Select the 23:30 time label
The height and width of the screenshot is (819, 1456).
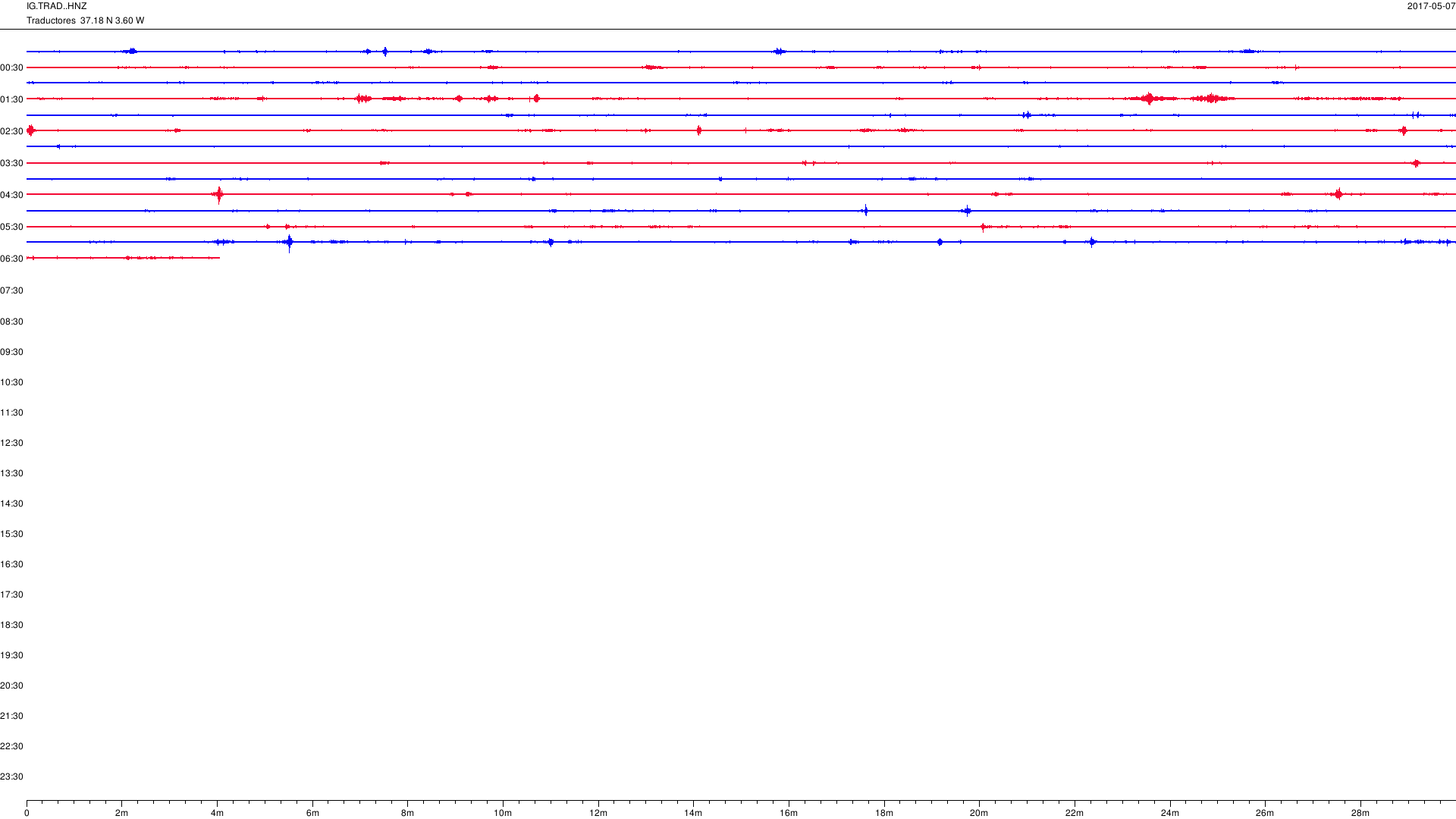click(11, 777)
